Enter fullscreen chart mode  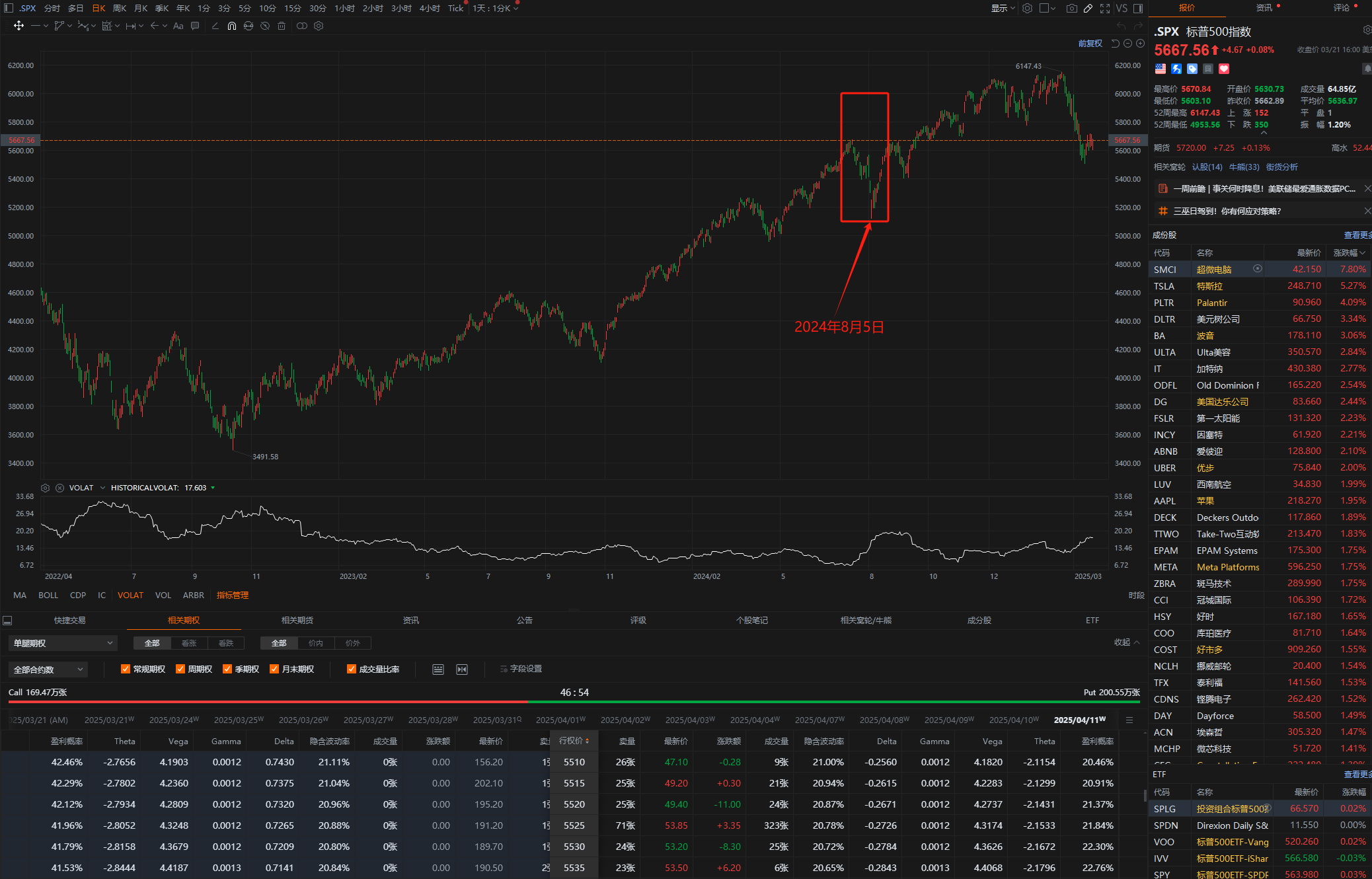[1105, 8]
